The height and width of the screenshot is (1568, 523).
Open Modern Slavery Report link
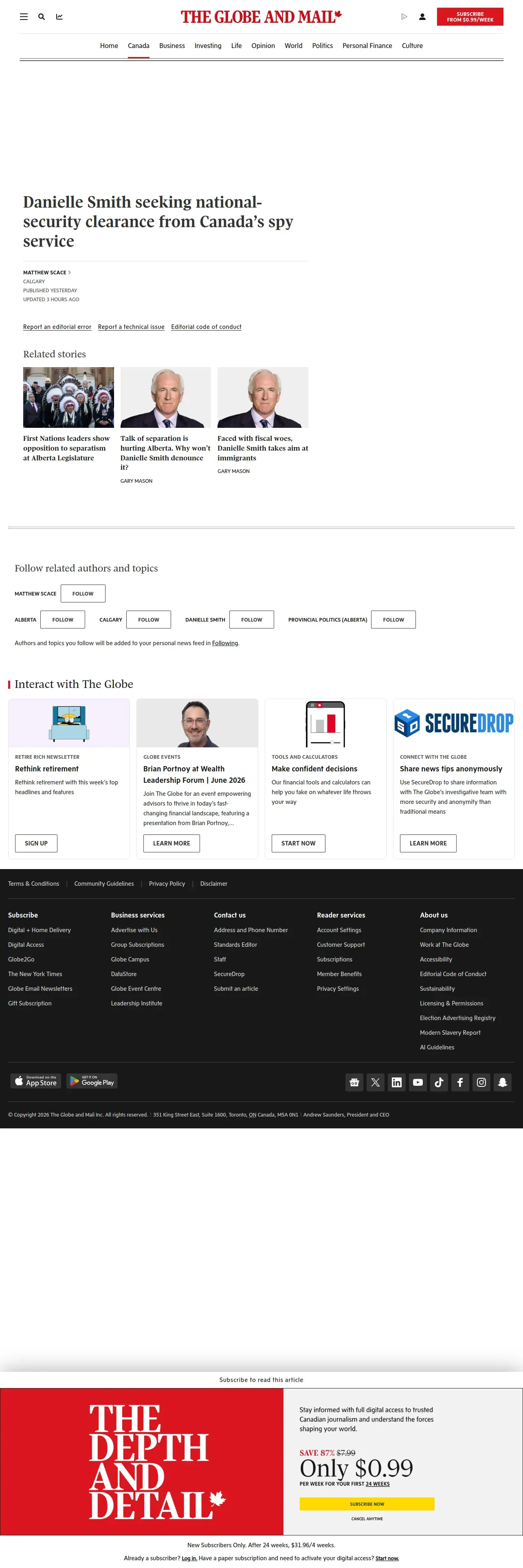[x=450, y=1032]
